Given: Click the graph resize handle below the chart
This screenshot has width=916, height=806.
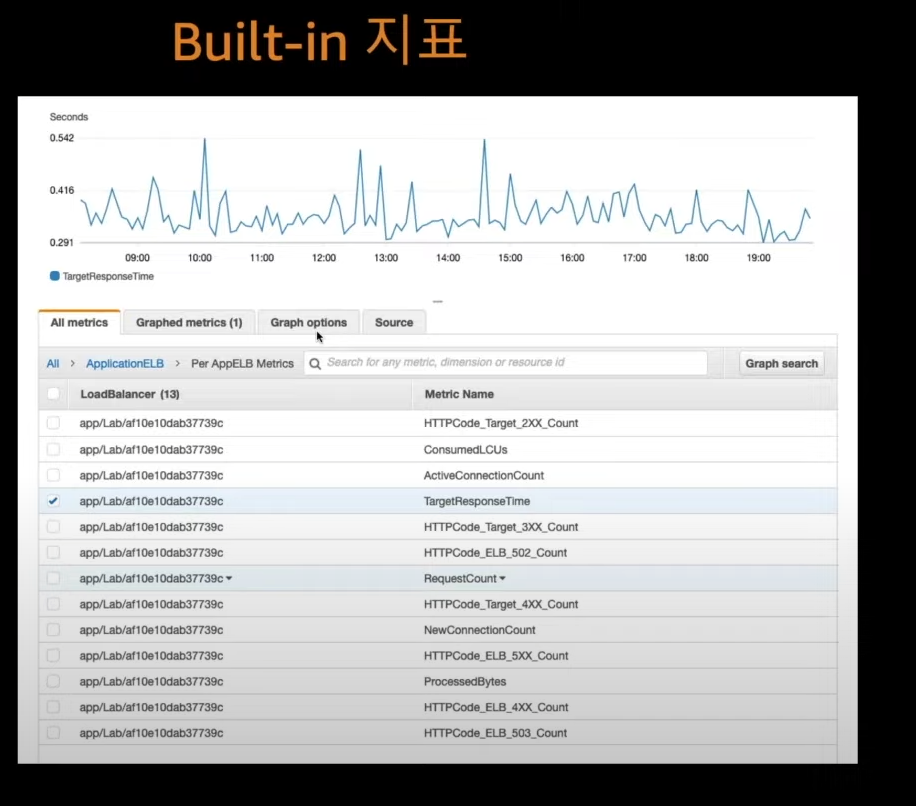Looking at the screenshot, I should click(438, 301).
